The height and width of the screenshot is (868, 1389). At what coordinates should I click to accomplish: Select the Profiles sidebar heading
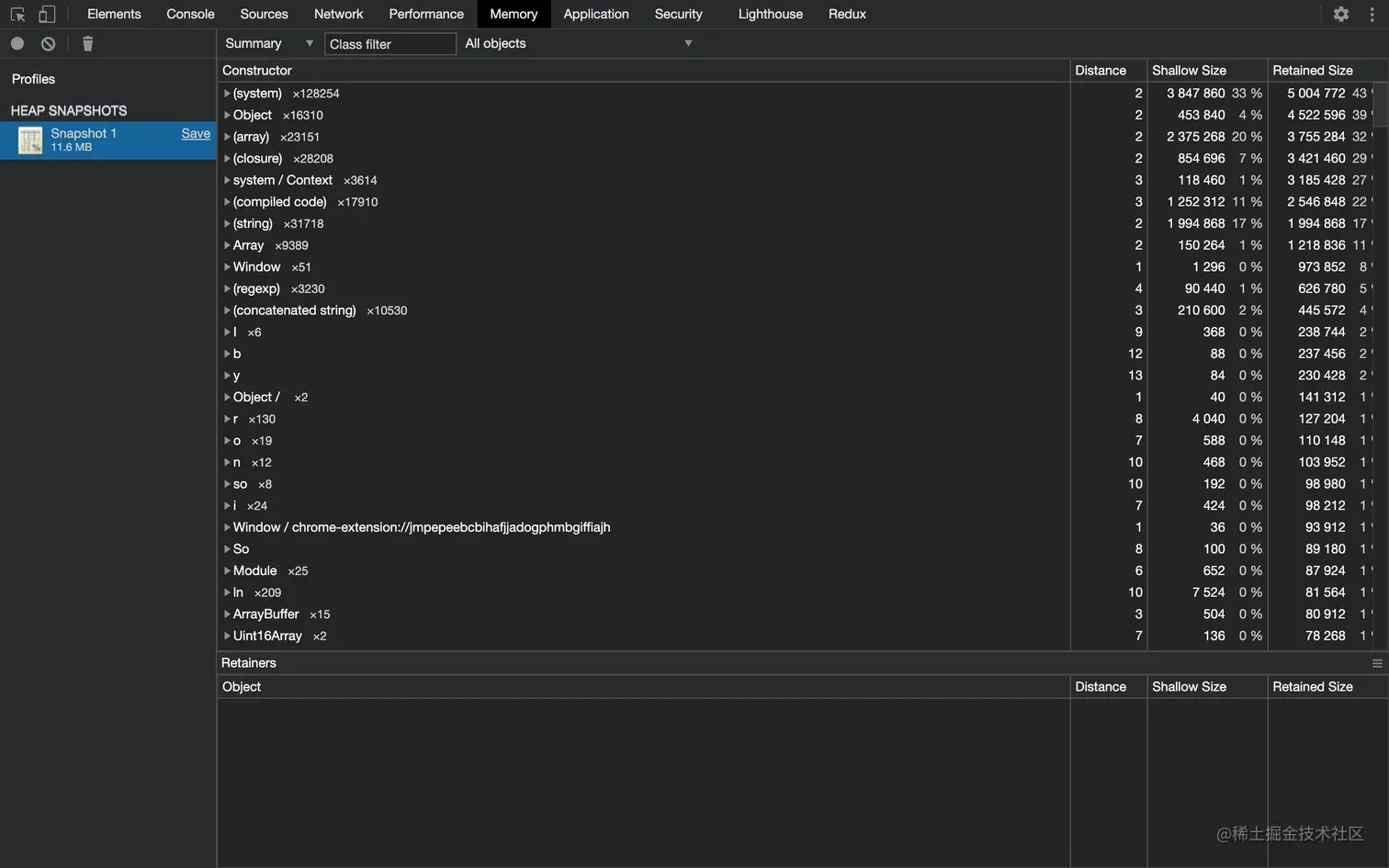[33, 79]
